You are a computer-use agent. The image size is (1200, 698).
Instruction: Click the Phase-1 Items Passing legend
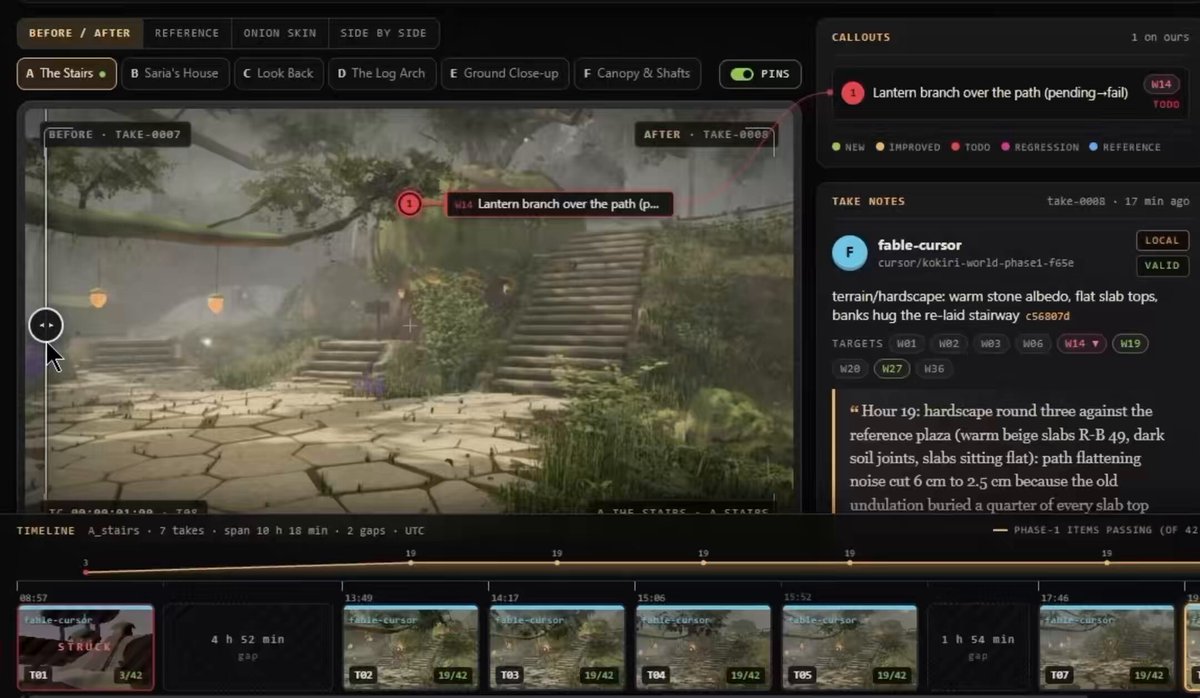[1096, 530]
